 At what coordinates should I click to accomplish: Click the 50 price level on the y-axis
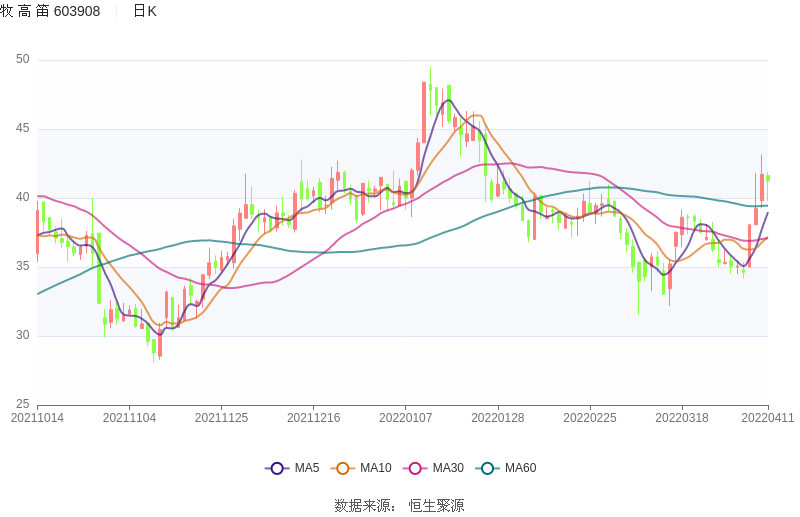(x=22, y=60)
